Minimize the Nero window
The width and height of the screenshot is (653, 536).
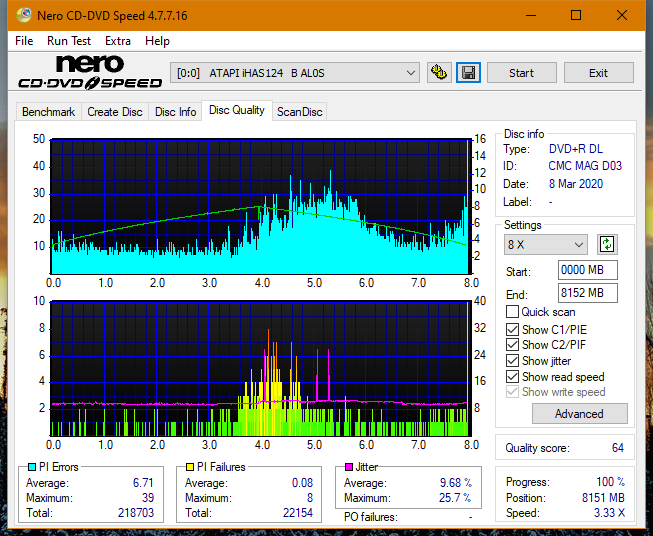[x=531, y=15]
